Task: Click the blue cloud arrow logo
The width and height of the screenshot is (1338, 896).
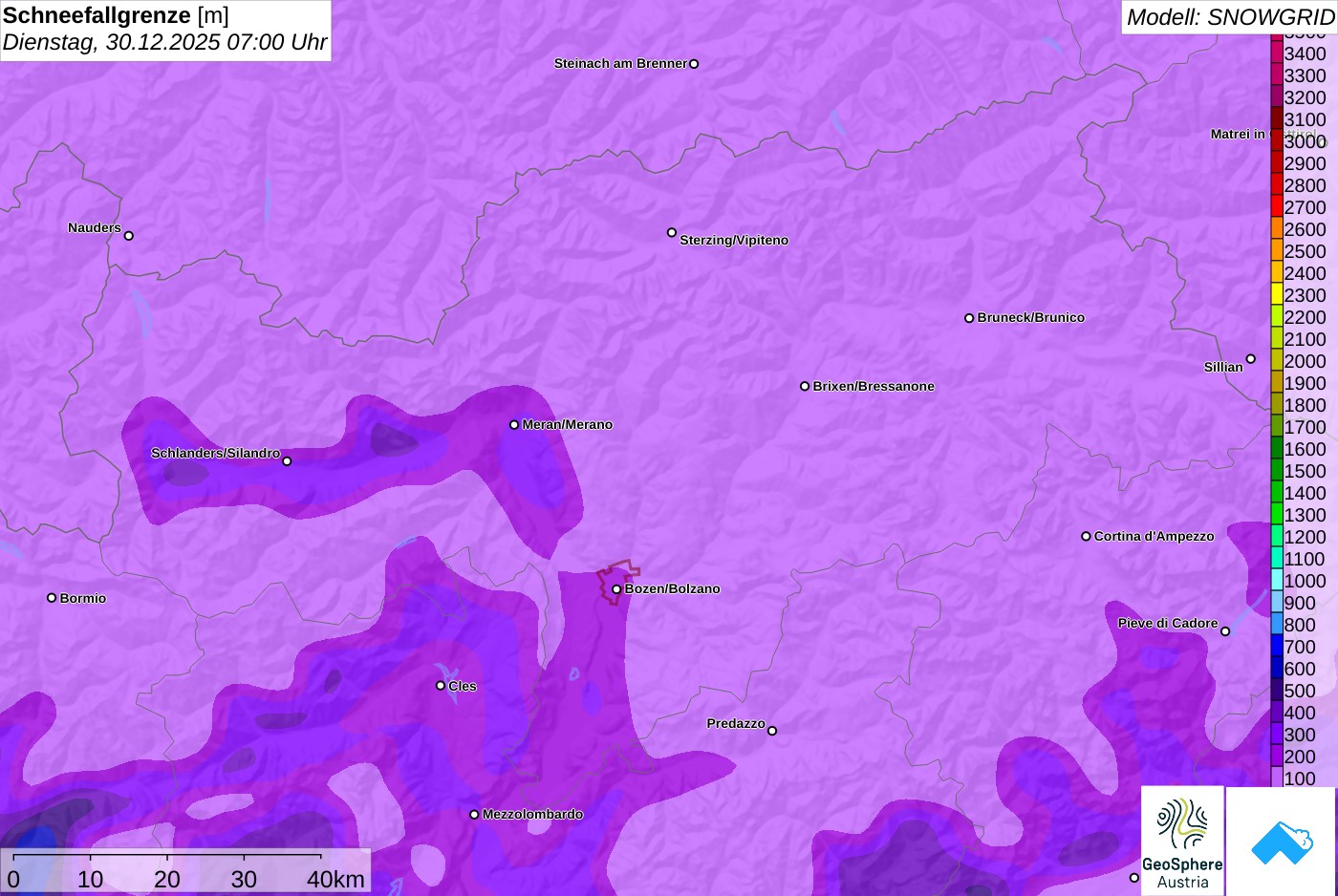Action: [x=1282, y=841]
